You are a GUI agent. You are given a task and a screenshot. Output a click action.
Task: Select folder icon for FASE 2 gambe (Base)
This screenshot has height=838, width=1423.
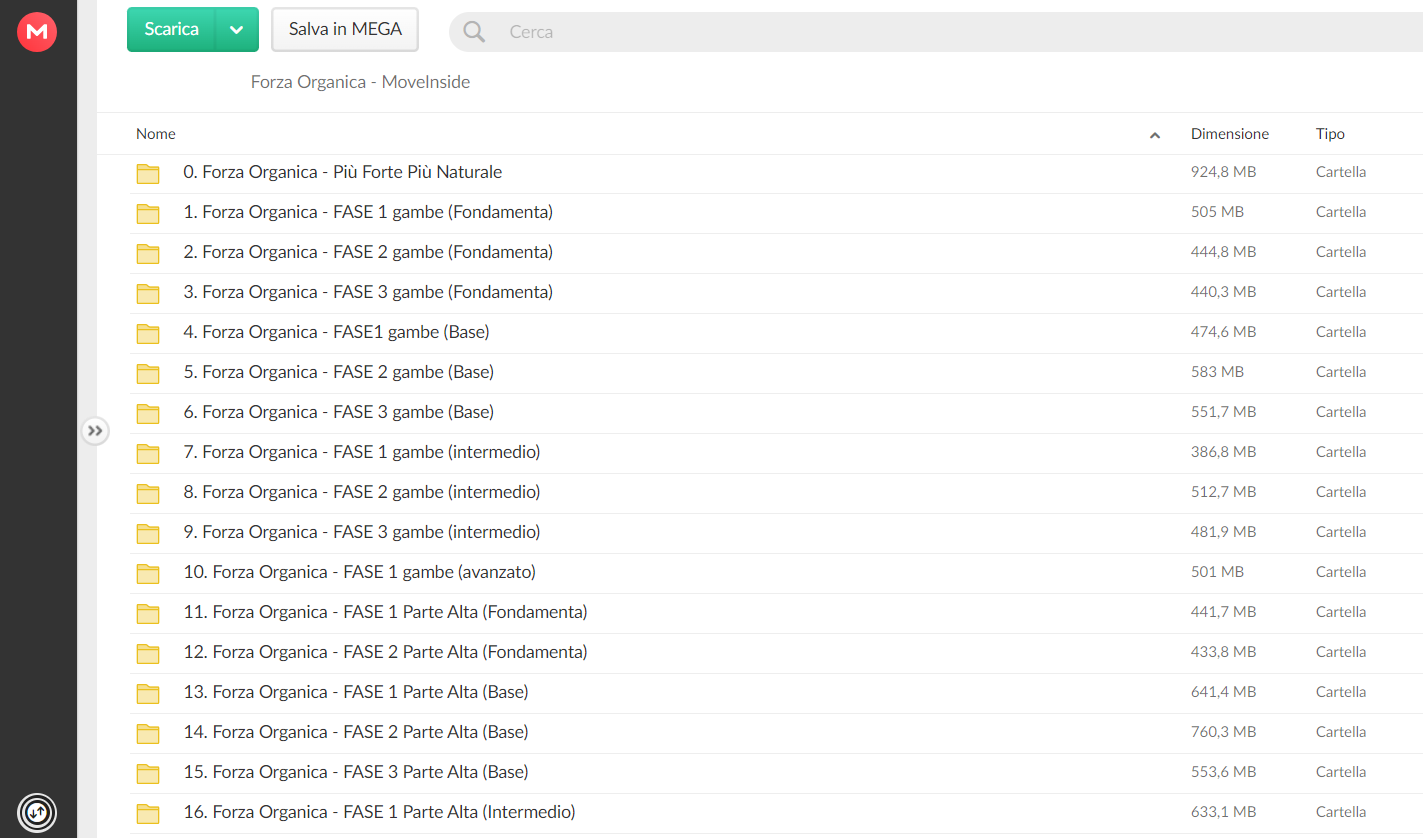pyautogui.click(x=148, y=373)
